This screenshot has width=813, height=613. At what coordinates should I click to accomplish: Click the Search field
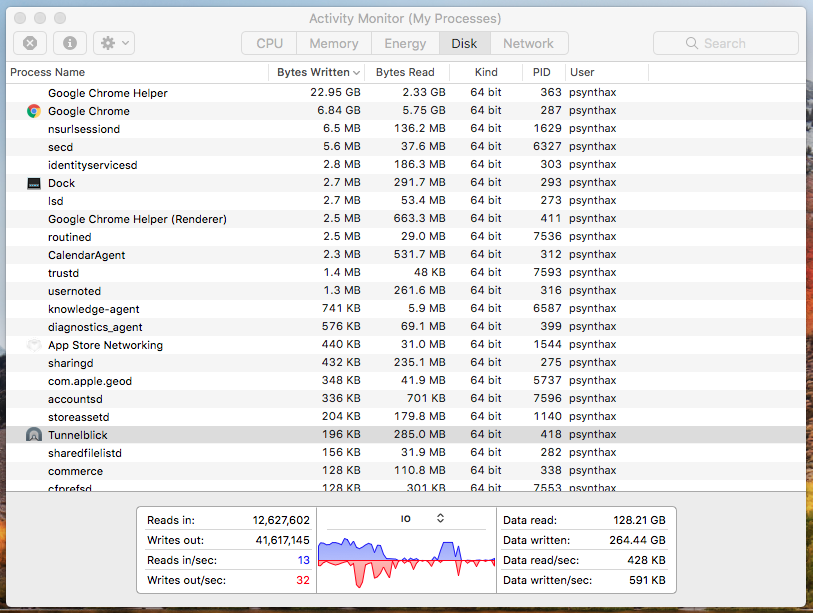pyautogui.click(x=725, y=43)
